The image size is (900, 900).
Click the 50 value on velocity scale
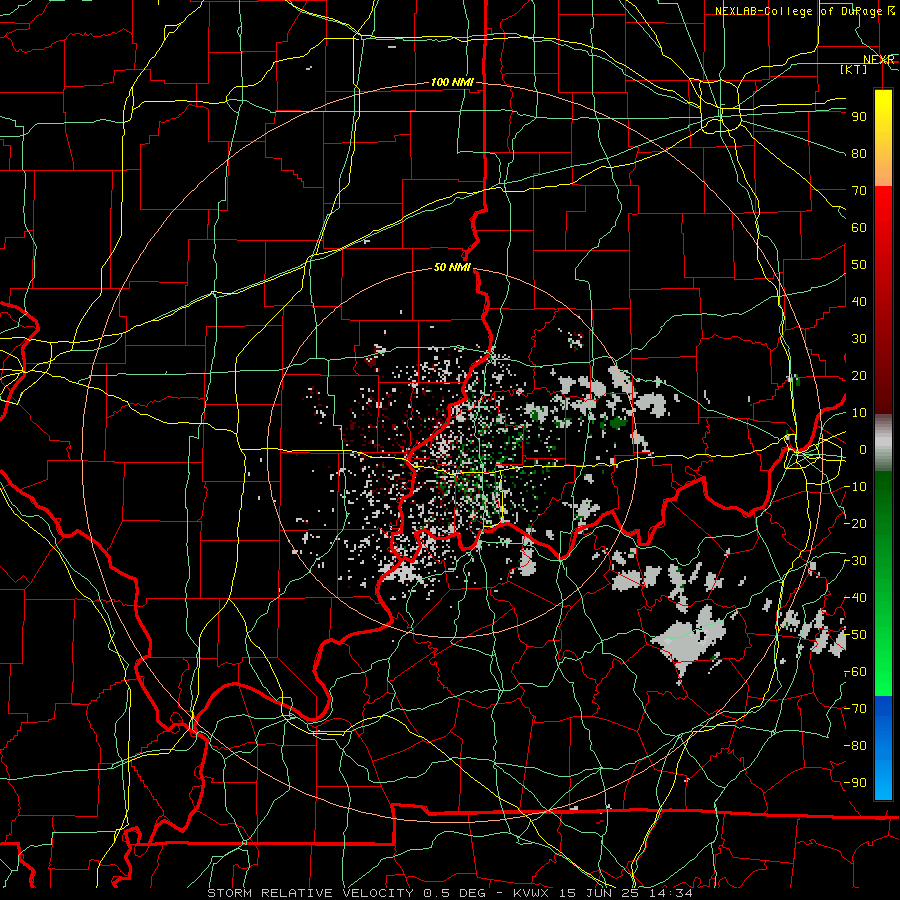click(x=859, y=265)
